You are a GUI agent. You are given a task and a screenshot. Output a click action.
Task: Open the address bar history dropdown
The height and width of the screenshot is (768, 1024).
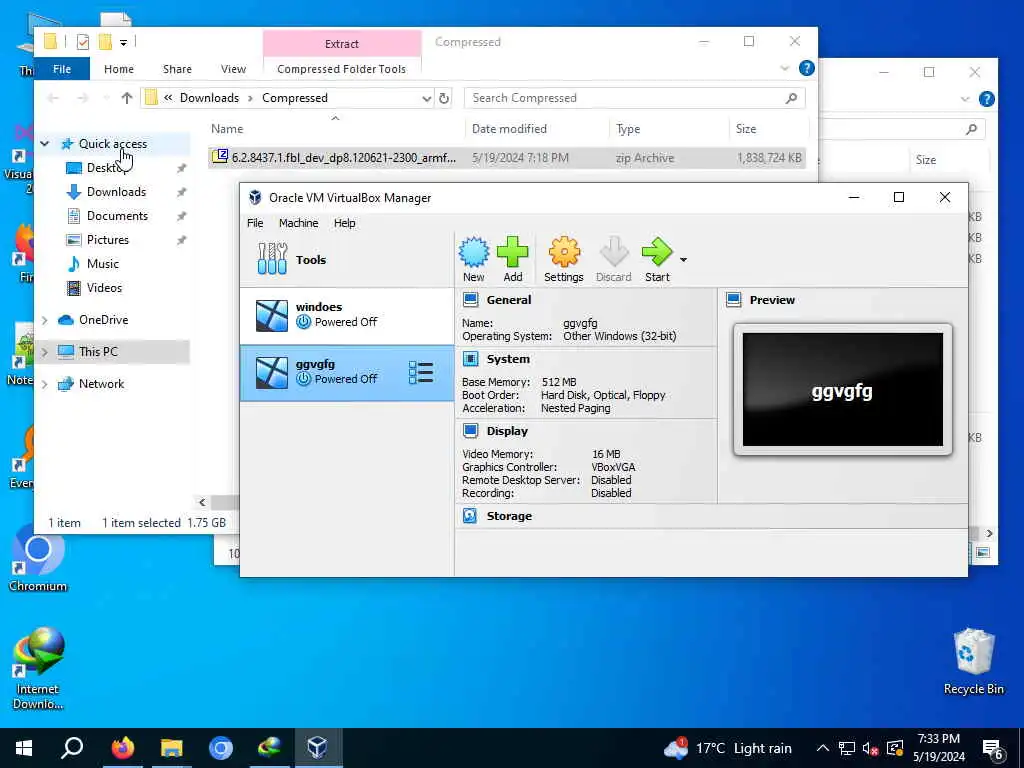pos(426,98)
